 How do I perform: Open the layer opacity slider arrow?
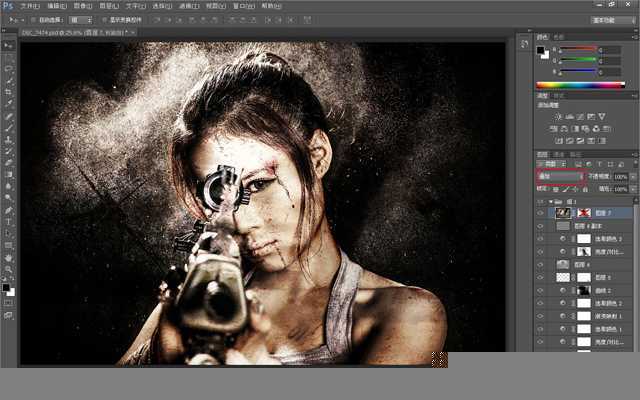click(633, 176)
